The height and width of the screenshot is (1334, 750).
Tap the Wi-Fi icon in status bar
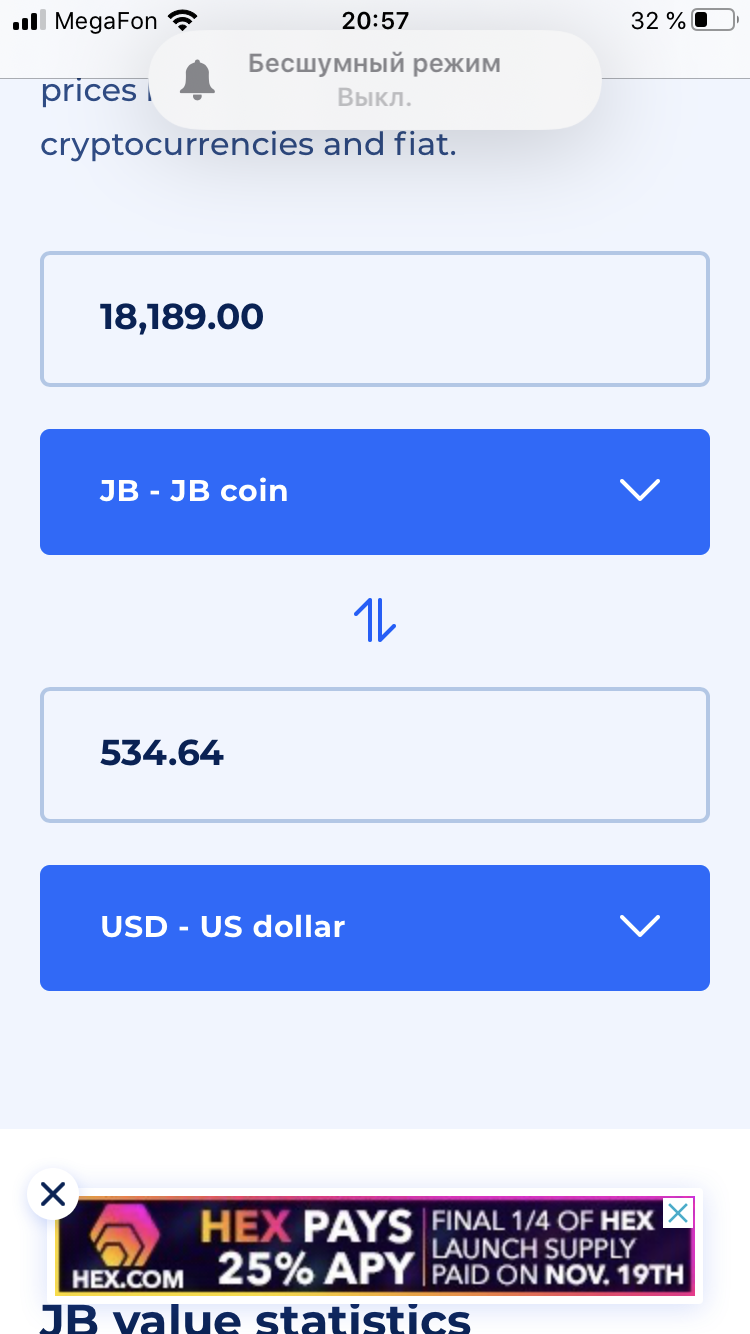point(183,20)
